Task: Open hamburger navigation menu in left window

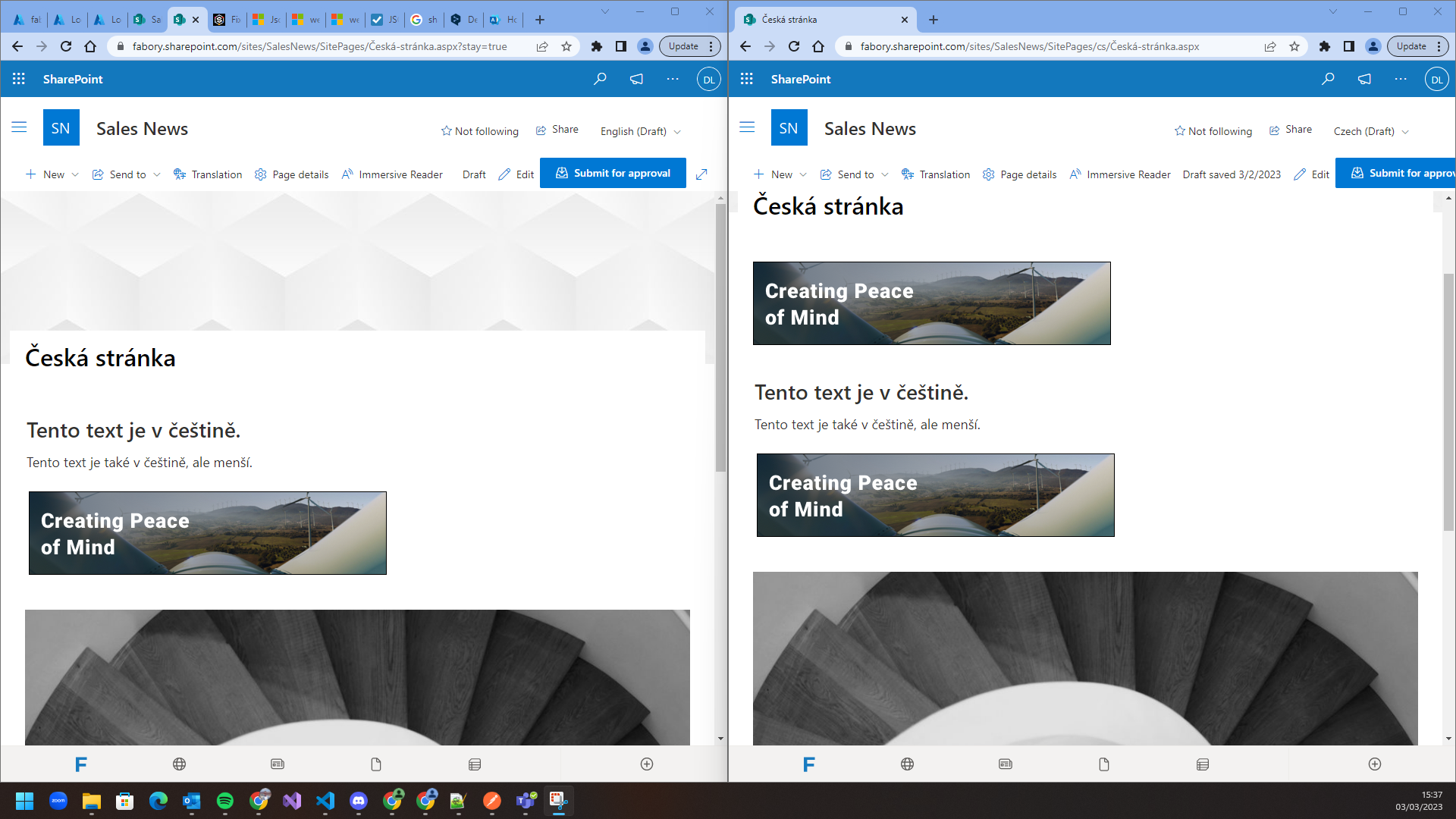Action: [x=19, y=127]
